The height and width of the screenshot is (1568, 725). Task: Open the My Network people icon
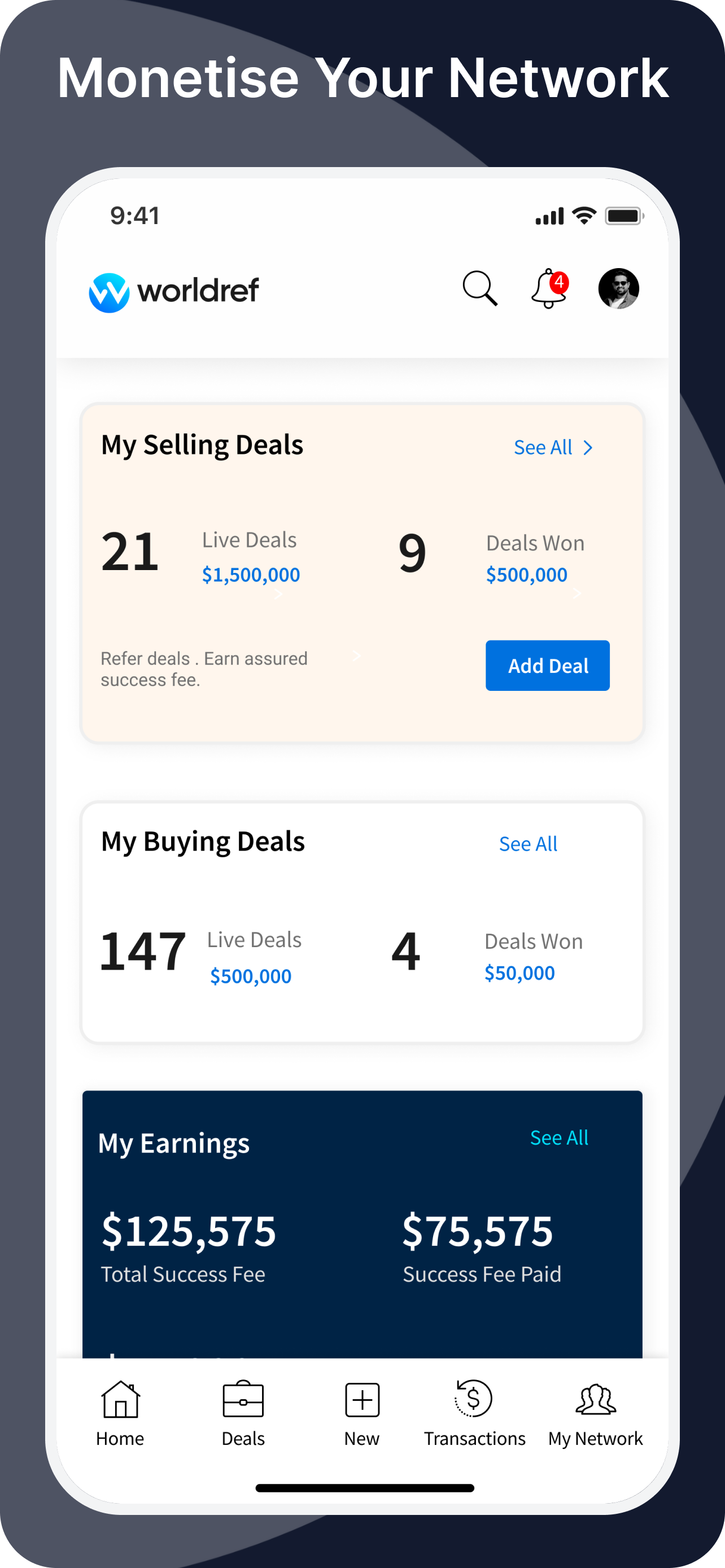click(595, 1399)
